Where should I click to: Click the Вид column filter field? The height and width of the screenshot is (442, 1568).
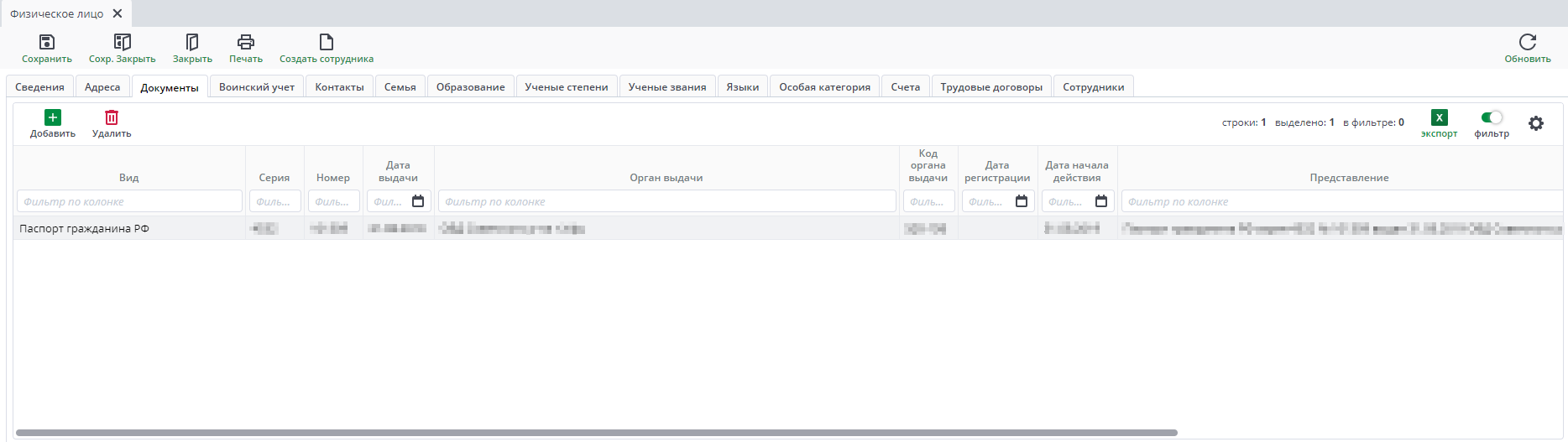point(129,201)
